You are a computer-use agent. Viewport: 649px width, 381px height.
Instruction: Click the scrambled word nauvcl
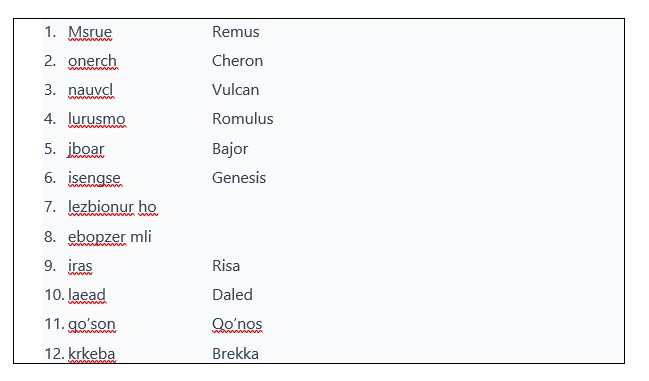tap(90, 90)
